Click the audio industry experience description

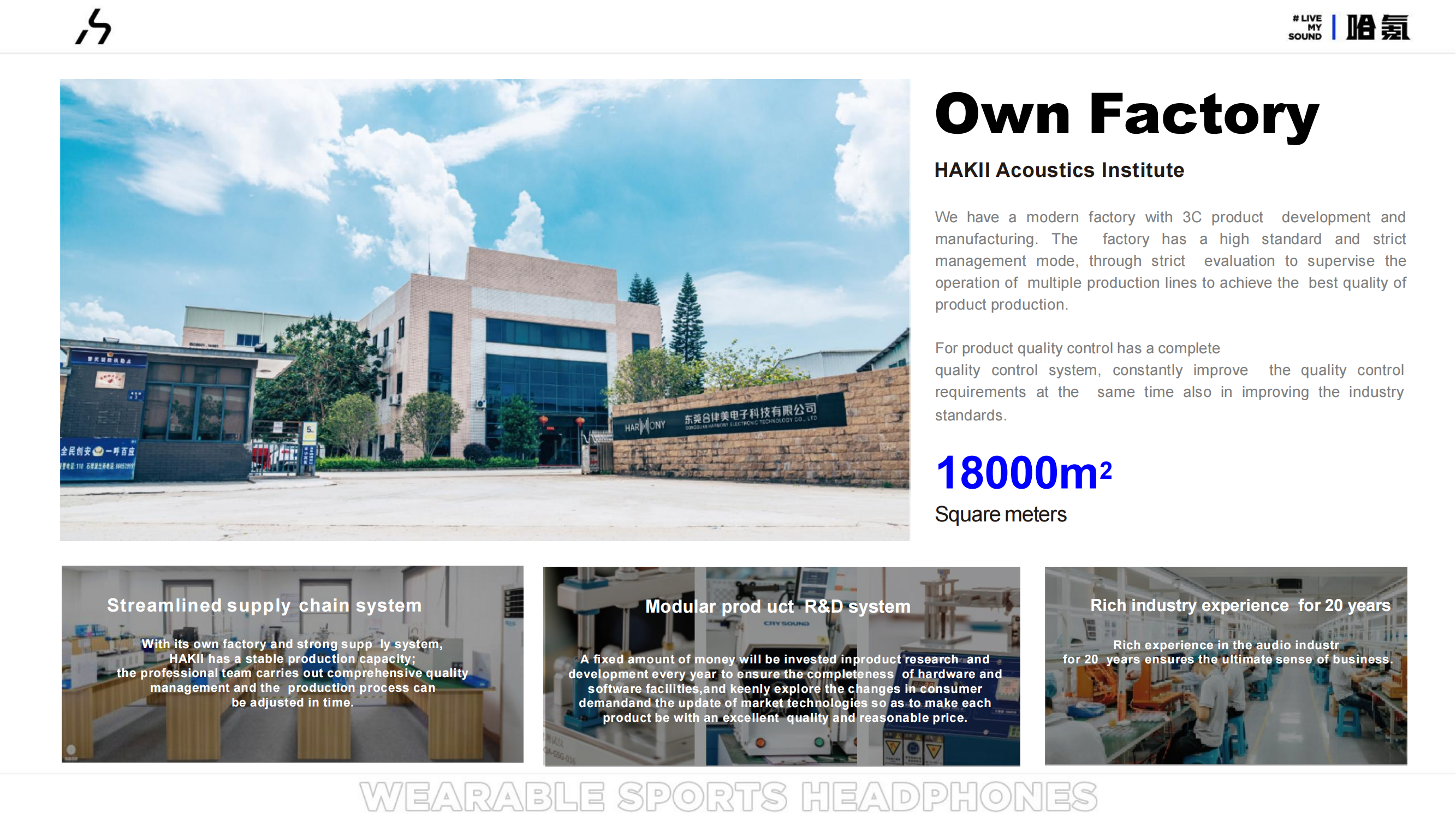1228,652
